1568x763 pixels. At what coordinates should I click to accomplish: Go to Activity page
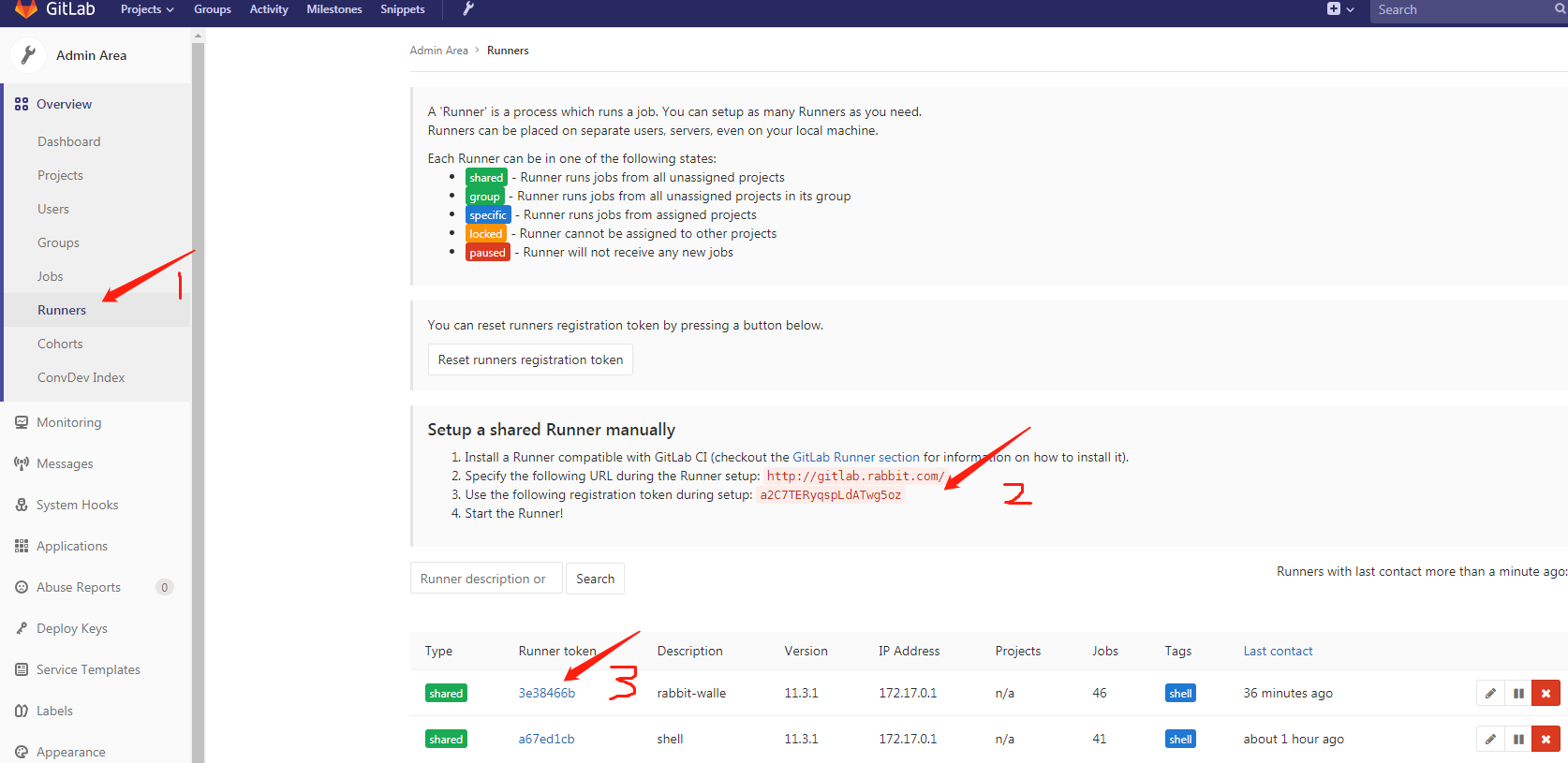[x=269, y=9]
